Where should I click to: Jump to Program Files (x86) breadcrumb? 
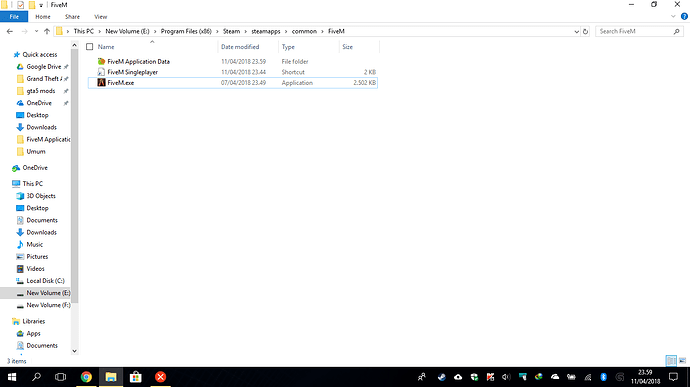coord(186,31)
